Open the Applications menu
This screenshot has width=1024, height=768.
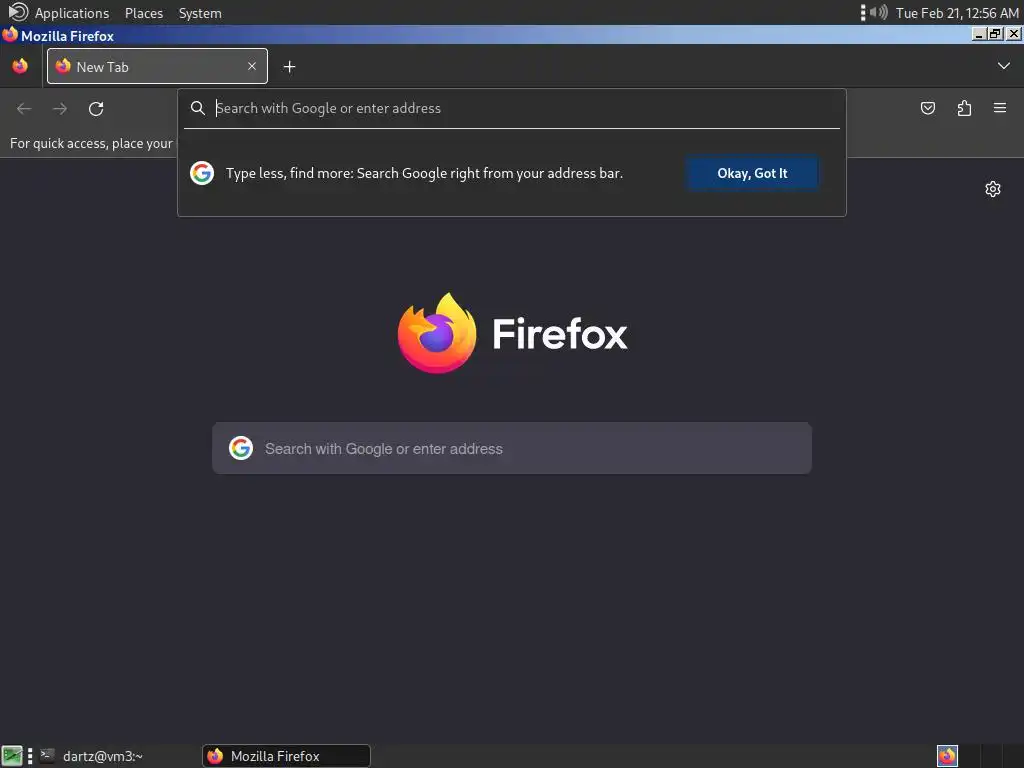click(71, 13)
